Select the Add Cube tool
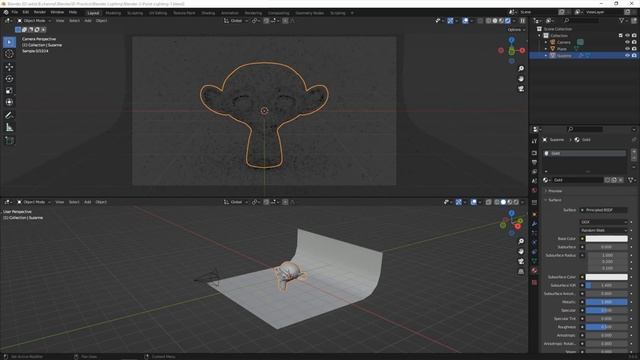The image size is (640, 360). coord(9,140)
